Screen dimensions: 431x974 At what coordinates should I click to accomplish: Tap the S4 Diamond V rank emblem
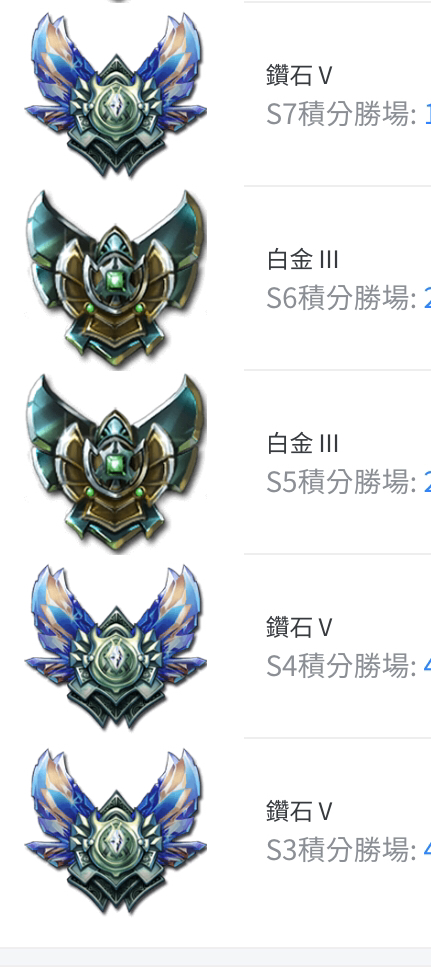tap(116, 647)
